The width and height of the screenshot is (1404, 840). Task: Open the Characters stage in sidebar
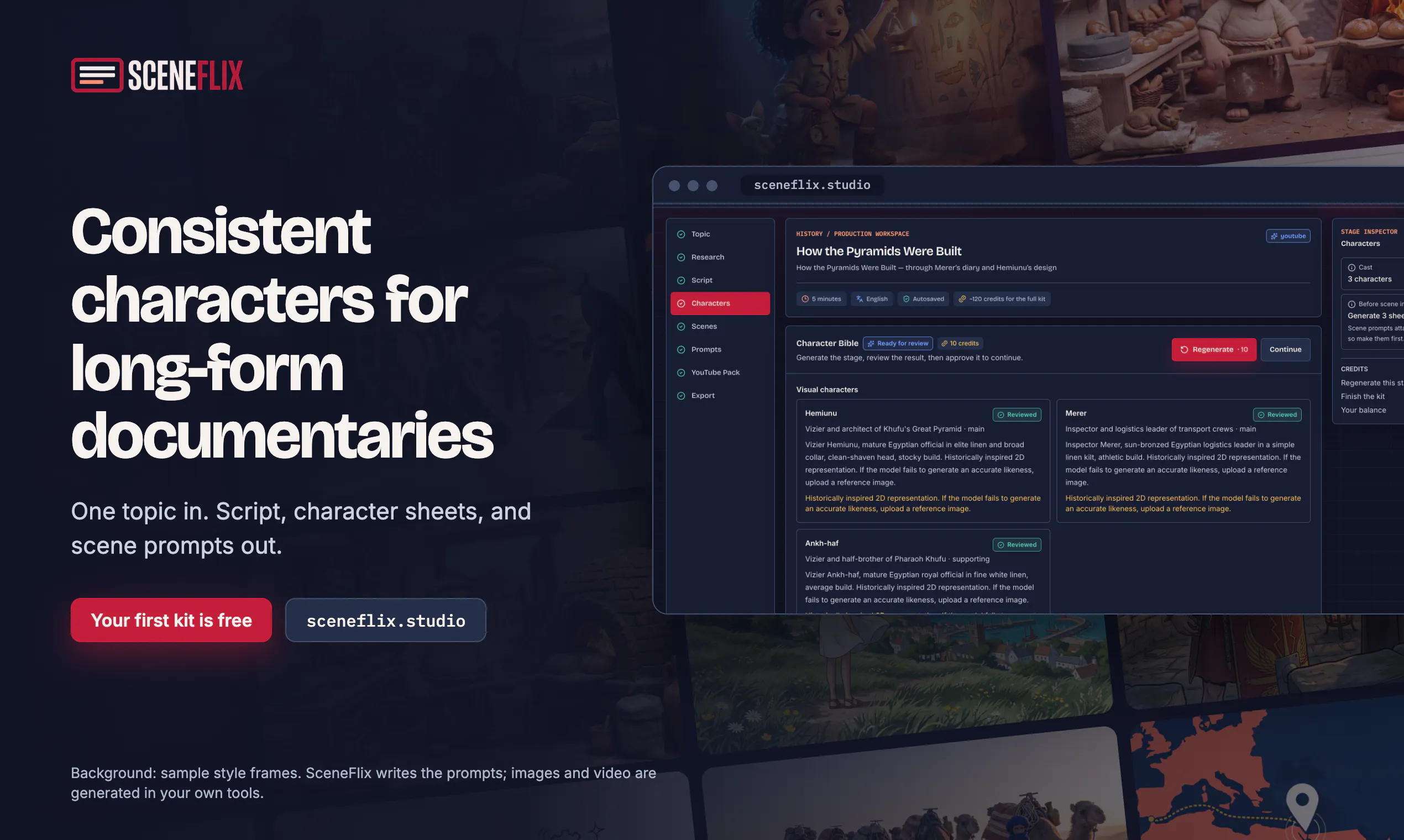click(x=720, y=303)
